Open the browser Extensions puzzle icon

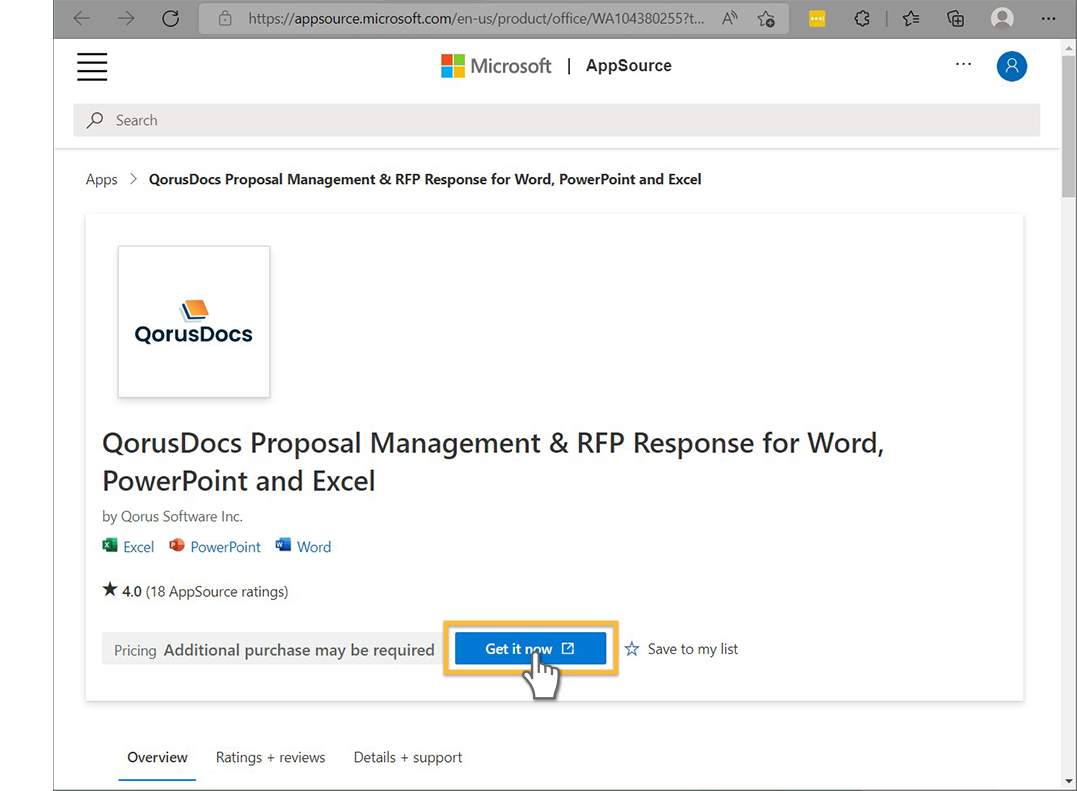[x=862, y=19]
